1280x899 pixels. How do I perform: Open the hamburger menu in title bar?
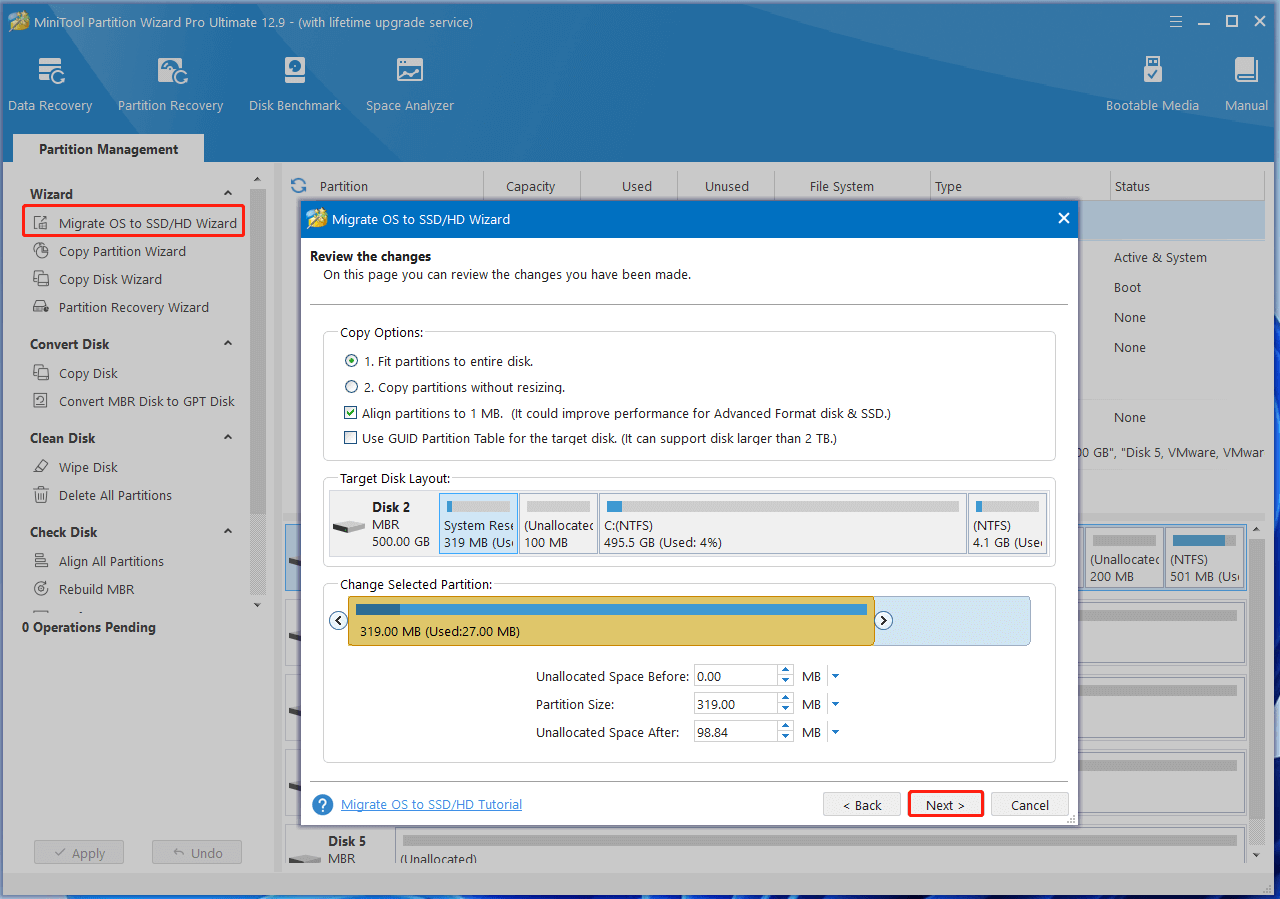[x=1176, y=21]
